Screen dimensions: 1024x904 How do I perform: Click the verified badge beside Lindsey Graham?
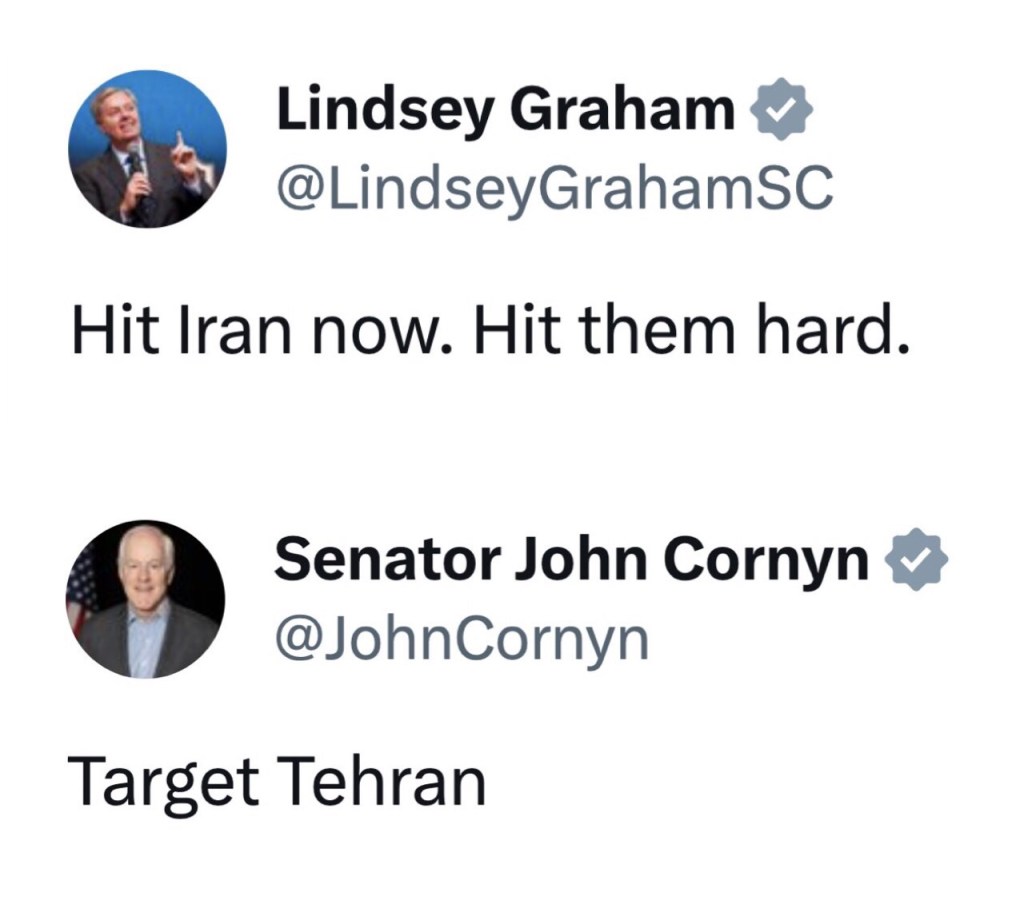(781, 110)
